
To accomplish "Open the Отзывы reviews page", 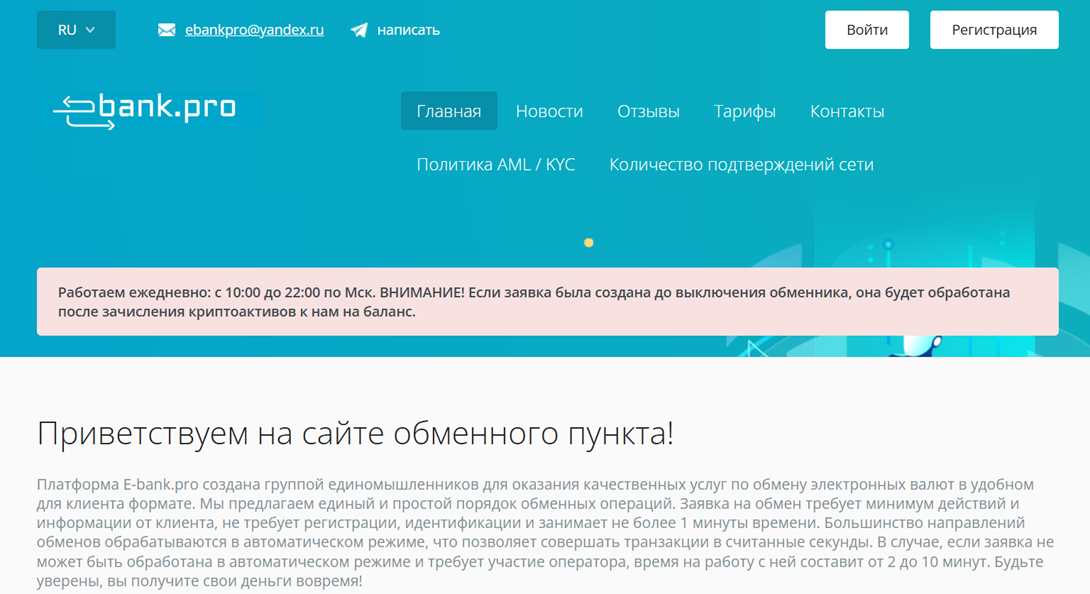I will (649, 111).
